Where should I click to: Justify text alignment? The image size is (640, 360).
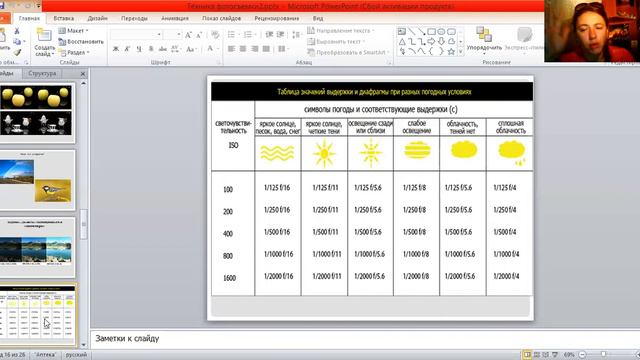coord(266,49)
